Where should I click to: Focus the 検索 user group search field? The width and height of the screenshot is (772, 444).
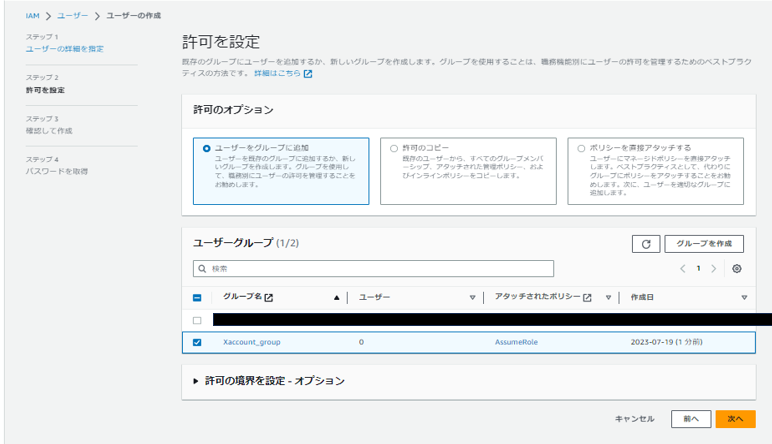[373, 269]
